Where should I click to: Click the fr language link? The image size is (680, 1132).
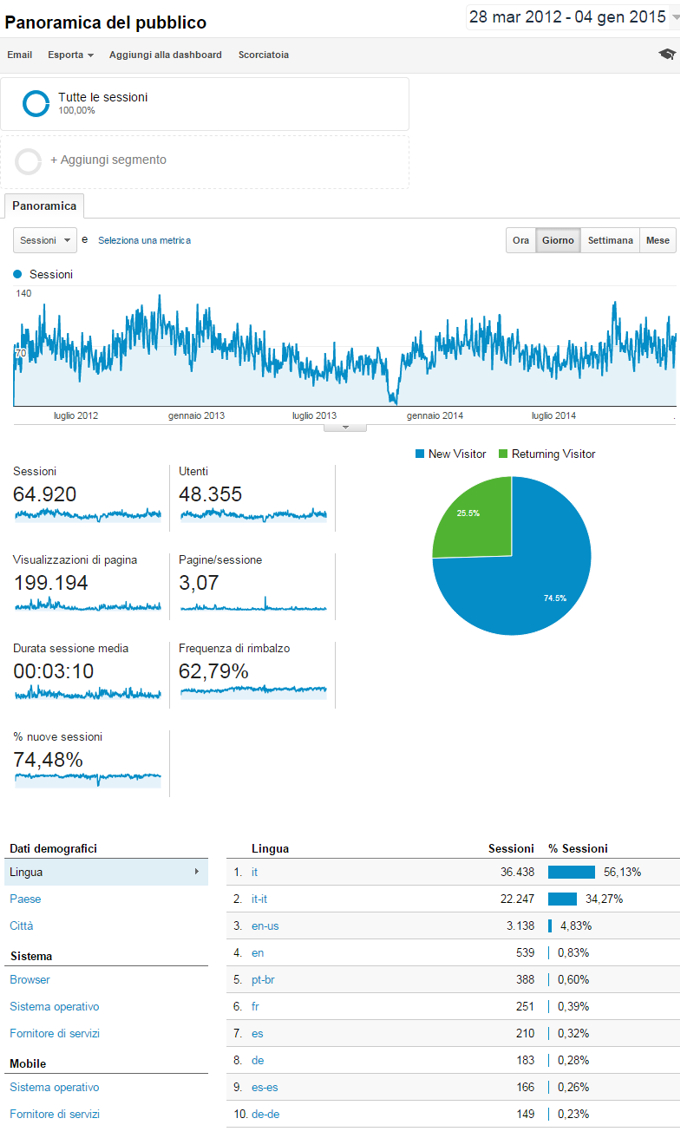click(x=255, y=1006)
